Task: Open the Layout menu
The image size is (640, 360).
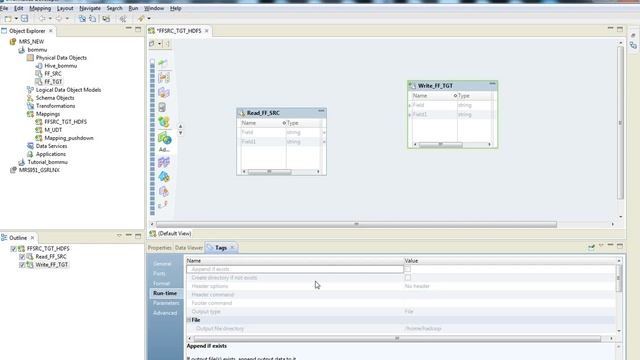Action: [x=65, y=8]
